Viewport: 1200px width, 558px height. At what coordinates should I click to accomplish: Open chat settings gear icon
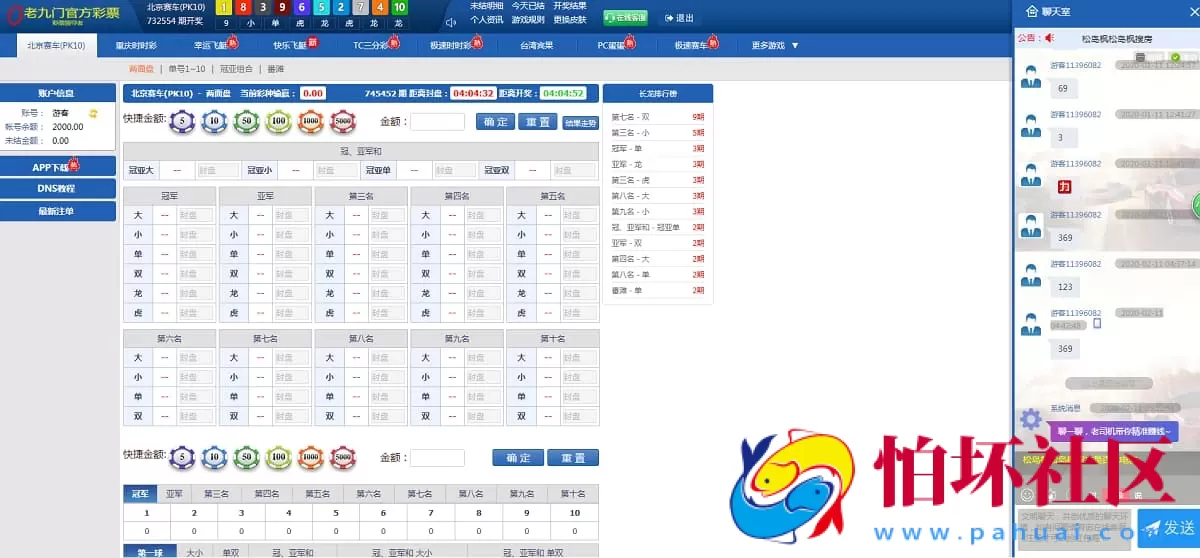[1030, 420]
